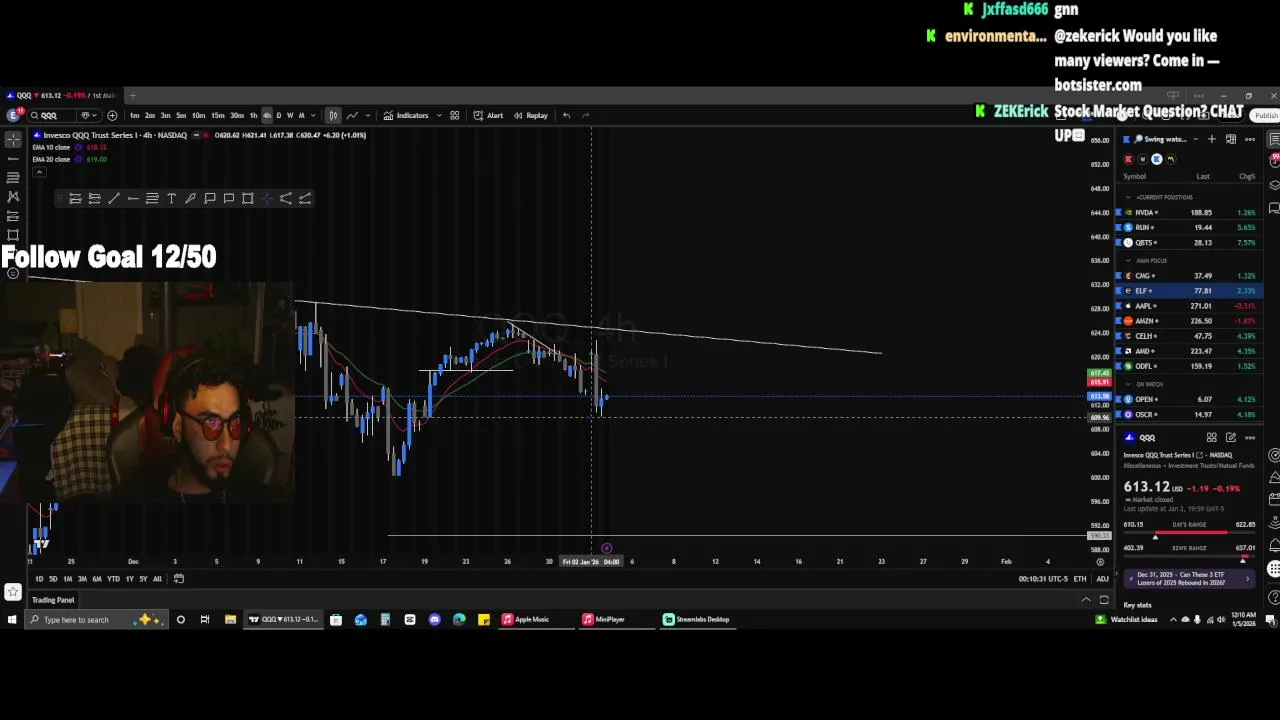Image resolution: width=1280 pixels, height=720 pixels.
Task: Start bar Replay mode
Action: [531, 115]
